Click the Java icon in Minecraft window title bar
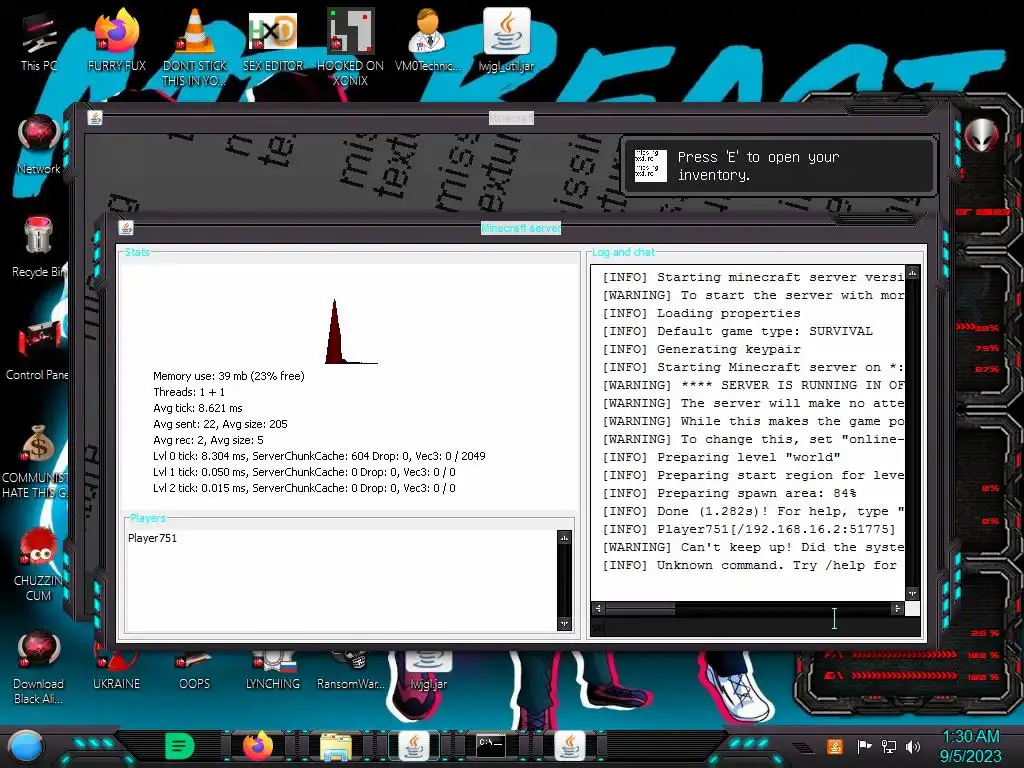 click(95, 118)
